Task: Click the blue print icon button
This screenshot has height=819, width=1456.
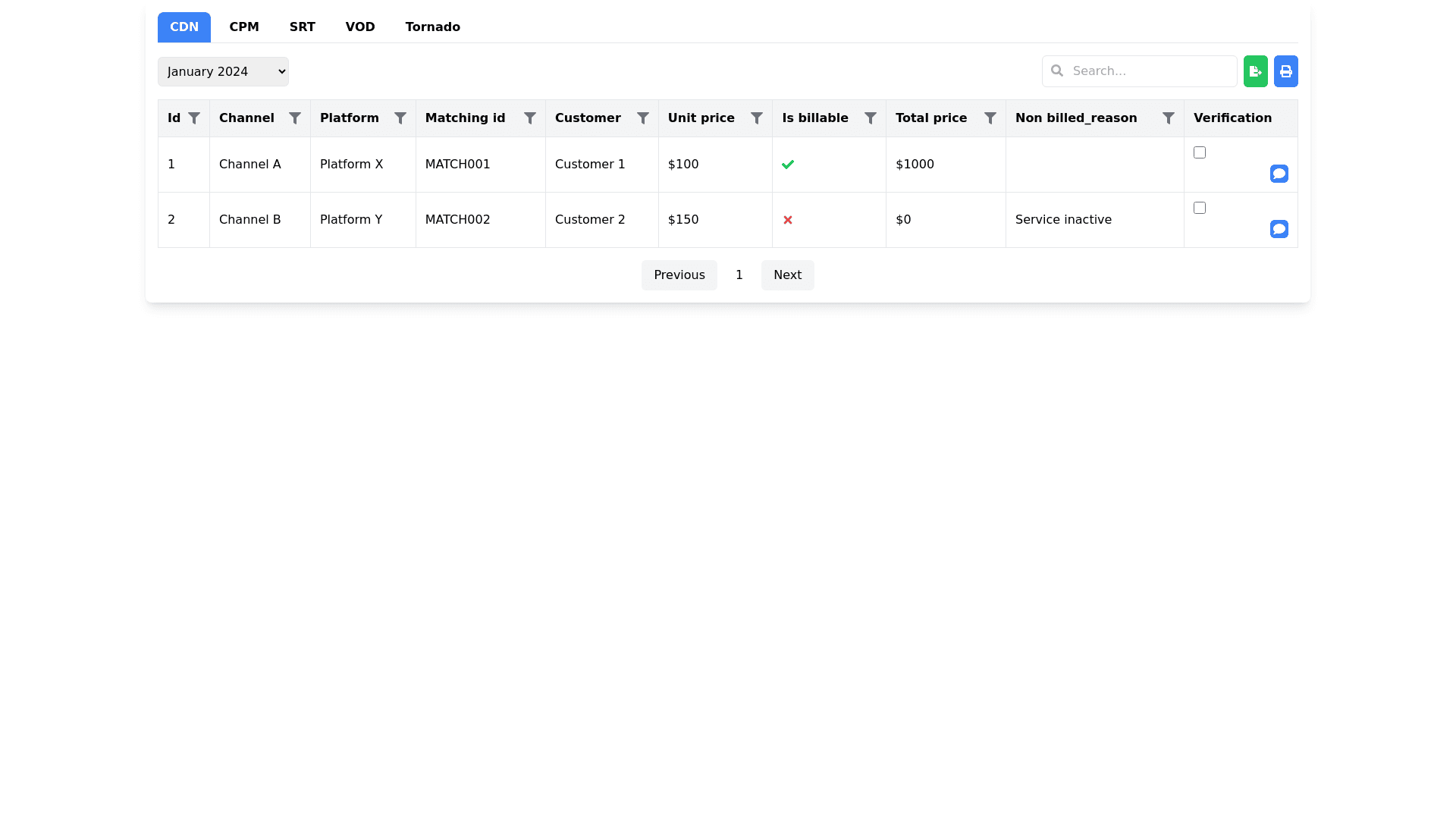Action: (1285, 71)
